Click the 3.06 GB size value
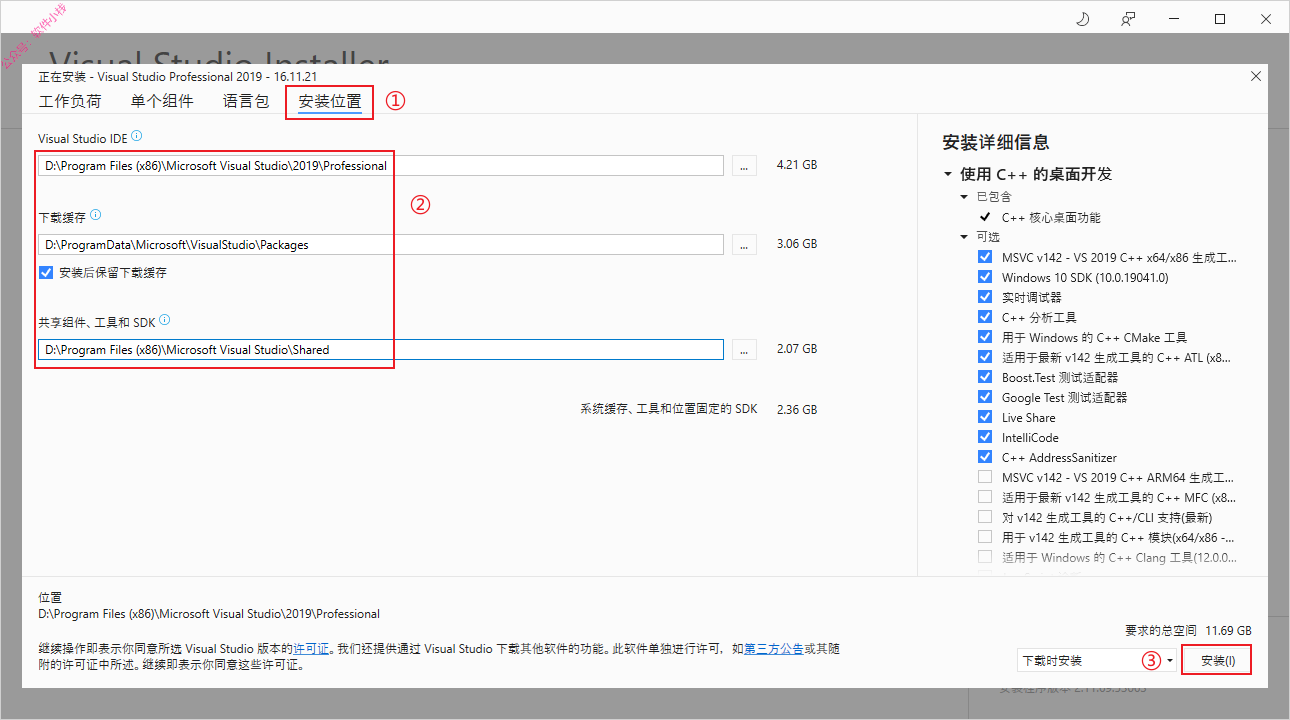This screenshot has height=720, width=1290. (x=797, y=244)
